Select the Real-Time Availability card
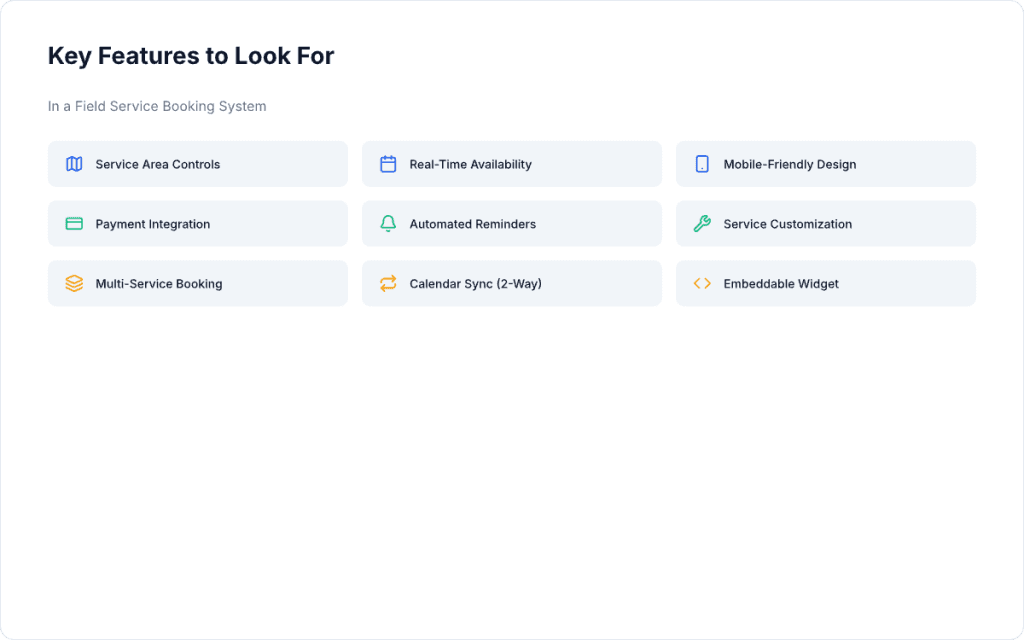The image size is (1024, 640). click(x=511, y=164)
